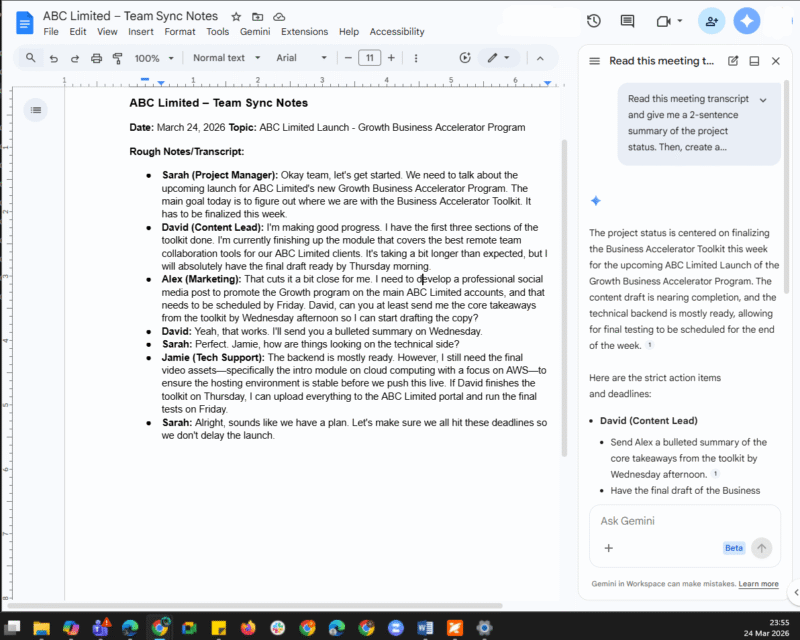
Task: Undo the last action
Action: pyautogui.click(x=54, y=58)
